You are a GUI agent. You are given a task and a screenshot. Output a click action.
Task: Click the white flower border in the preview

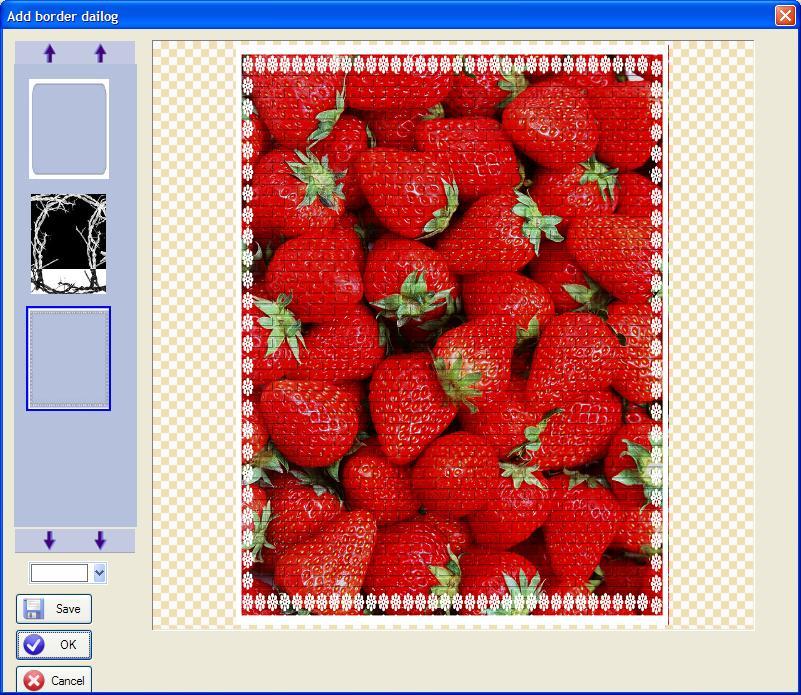pyautogui.click(x=450, y=63)
